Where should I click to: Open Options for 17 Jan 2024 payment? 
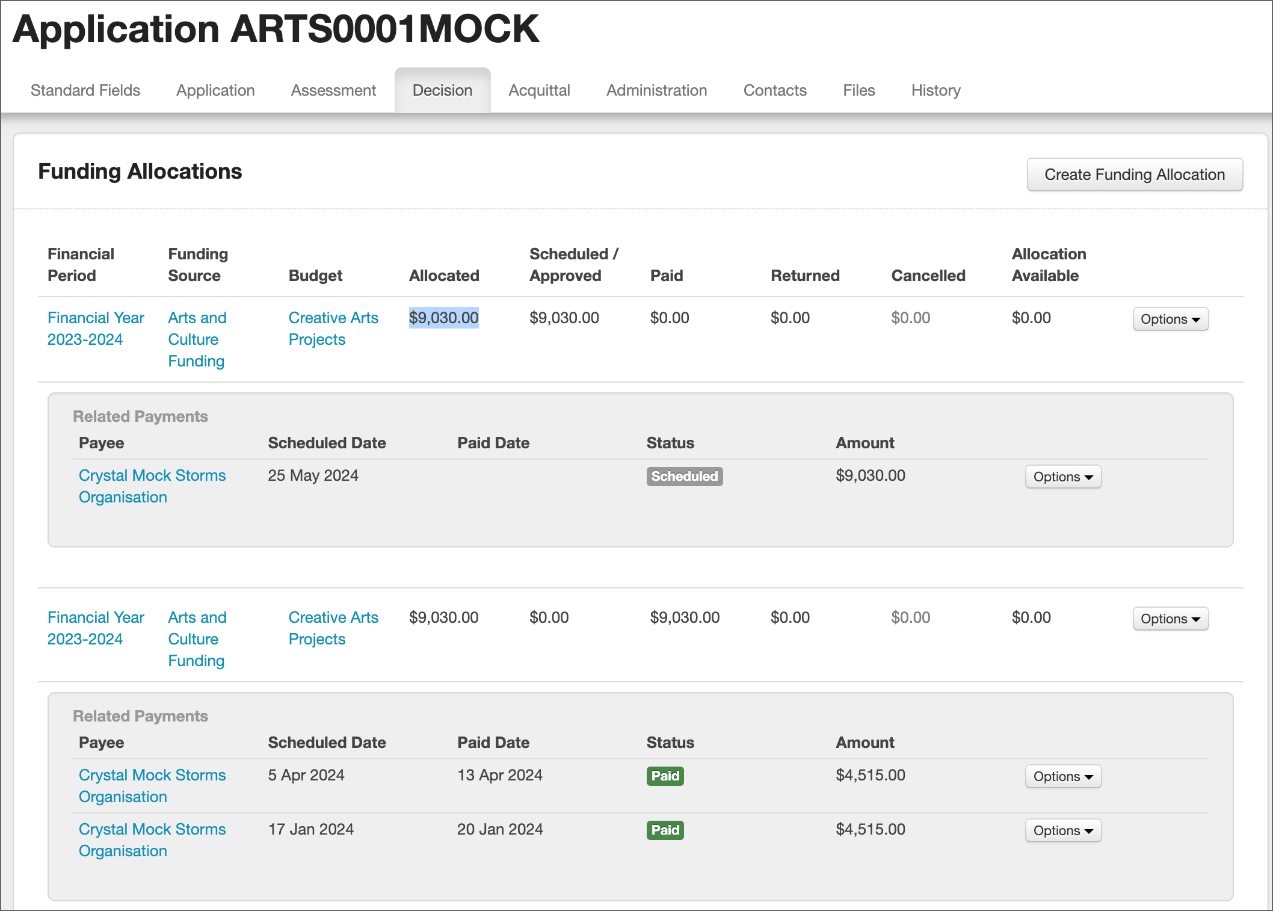tap(1063, 831)
